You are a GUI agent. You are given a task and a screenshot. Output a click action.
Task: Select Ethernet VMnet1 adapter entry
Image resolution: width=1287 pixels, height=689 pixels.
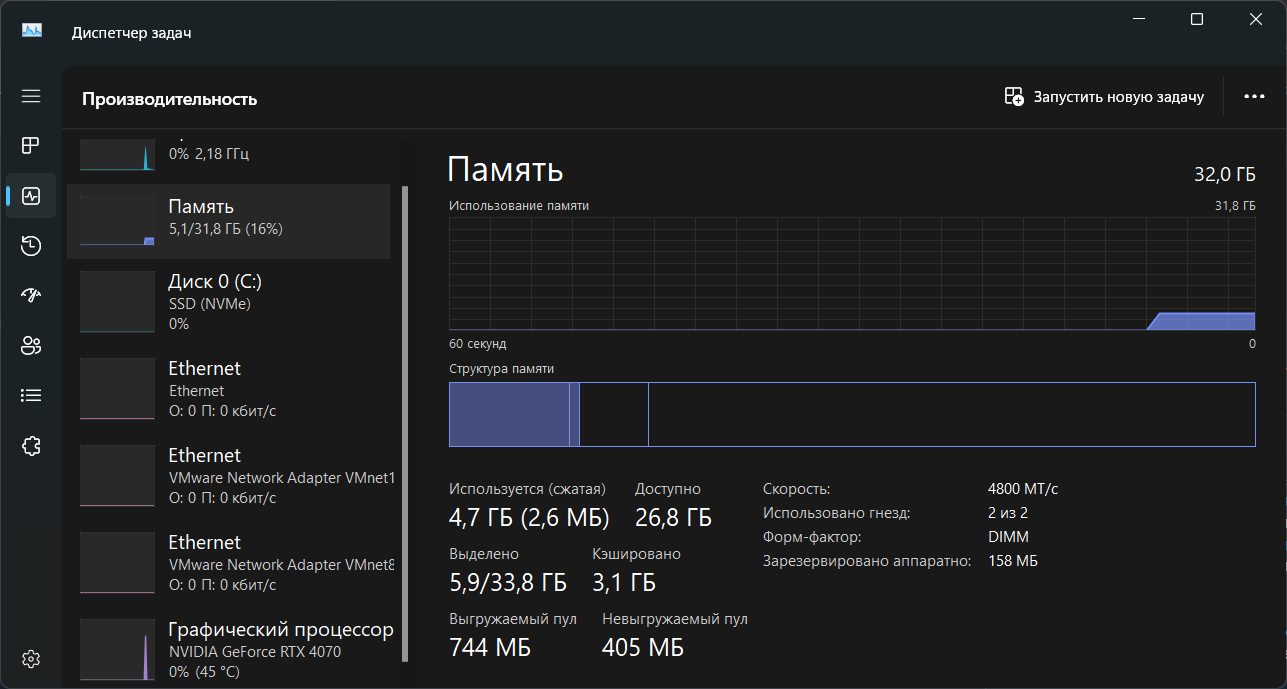click(x=229, y=476)
